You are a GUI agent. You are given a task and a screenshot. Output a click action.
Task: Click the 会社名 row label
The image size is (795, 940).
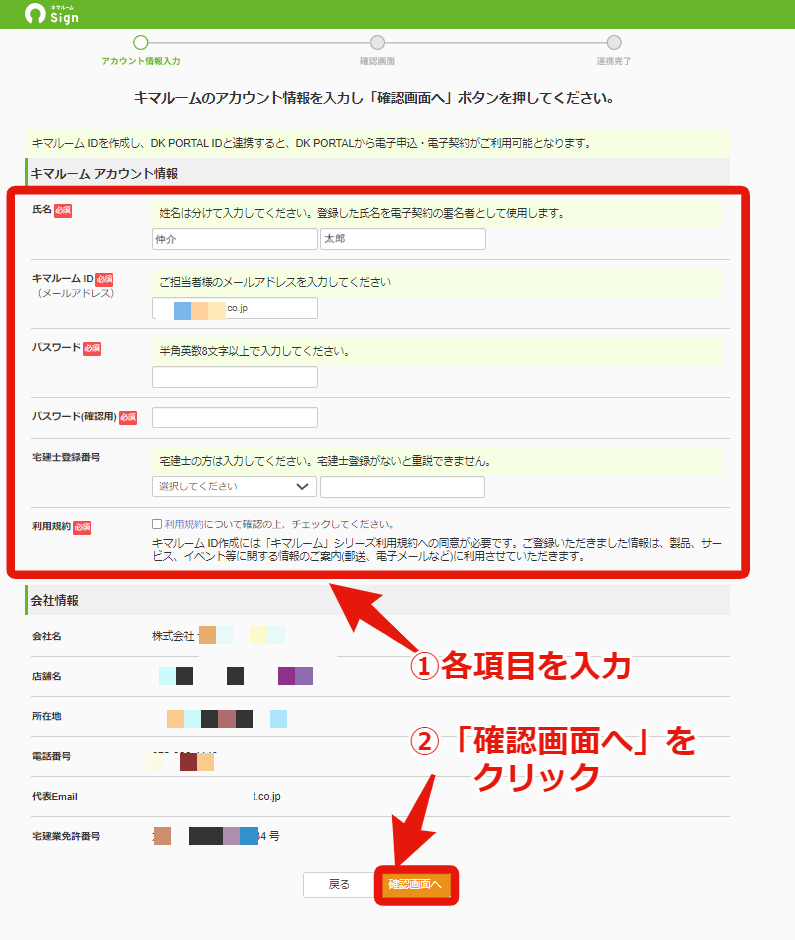coord(47,636)
